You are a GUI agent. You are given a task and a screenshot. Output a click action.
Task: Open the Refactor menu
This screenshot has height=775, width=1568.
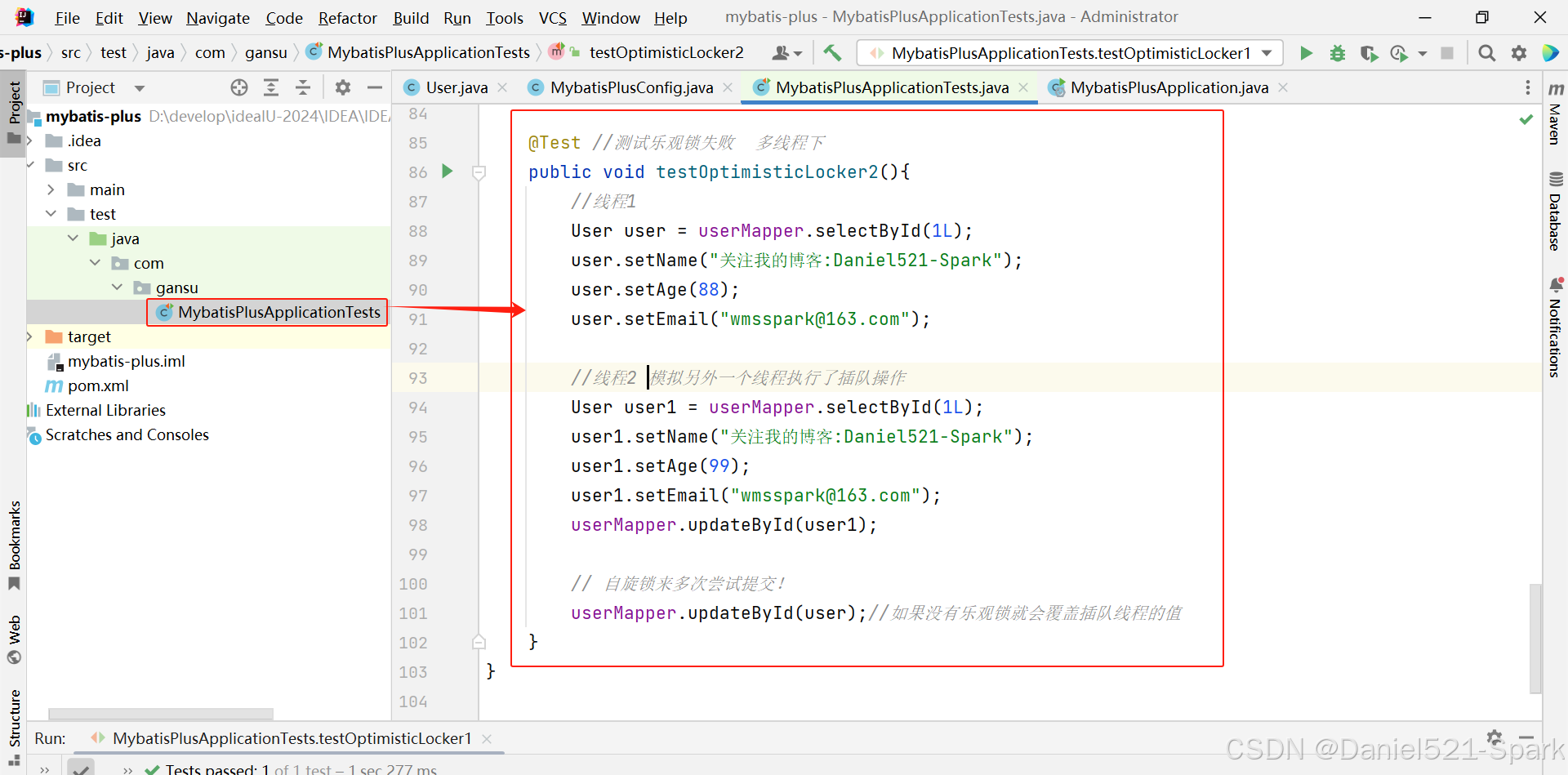point(348,18)
